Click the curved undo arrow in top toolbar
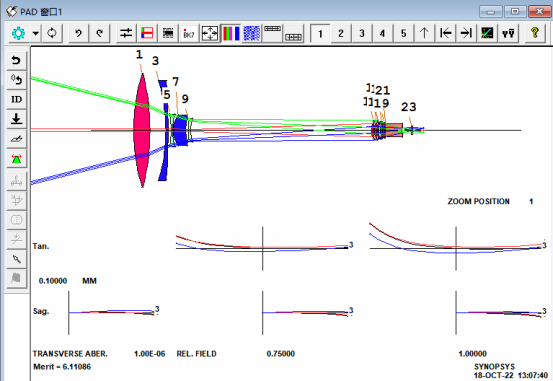 (x=79, y=33)
